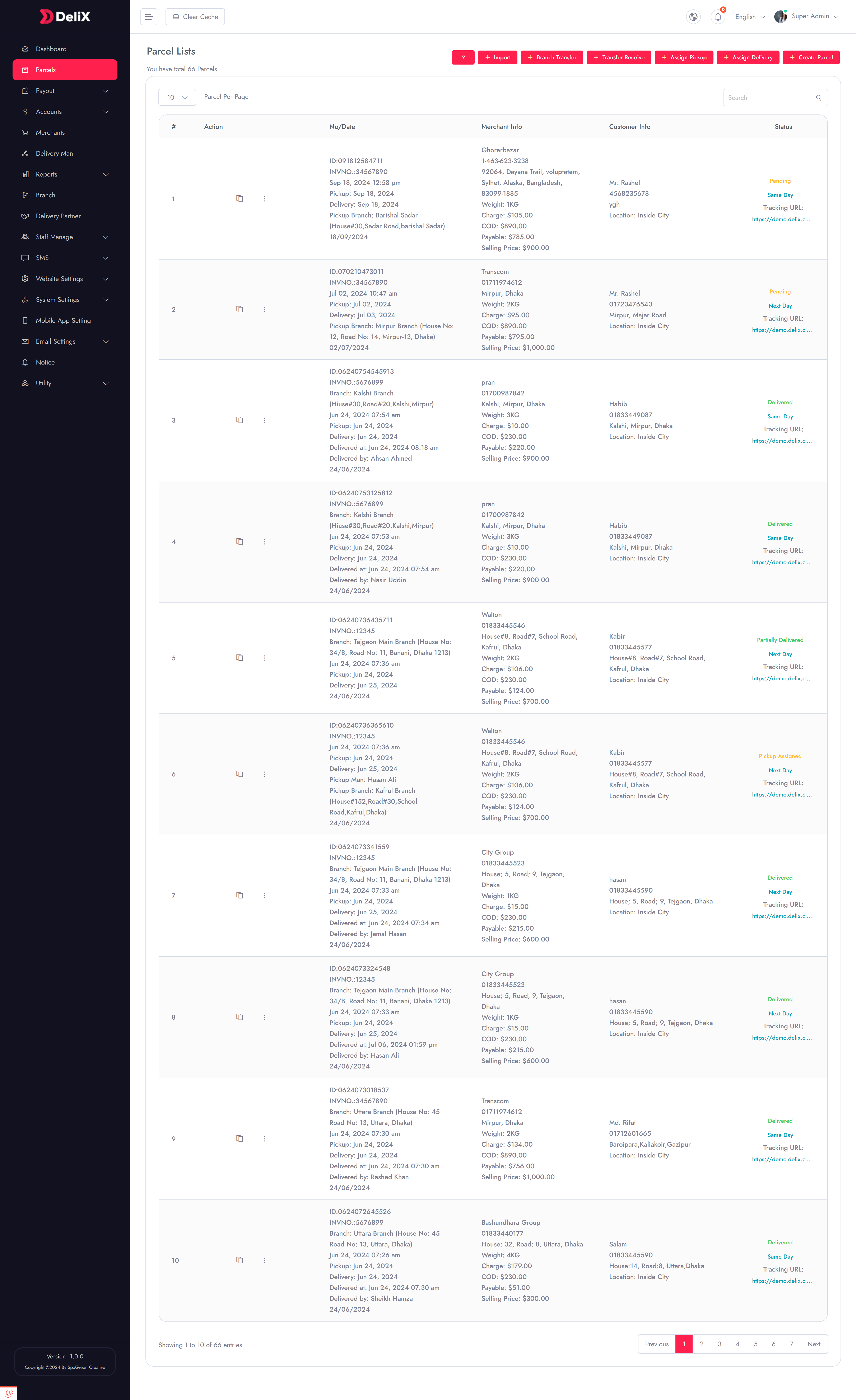Open Notice in the sidebar

click(x=65, y=362)
